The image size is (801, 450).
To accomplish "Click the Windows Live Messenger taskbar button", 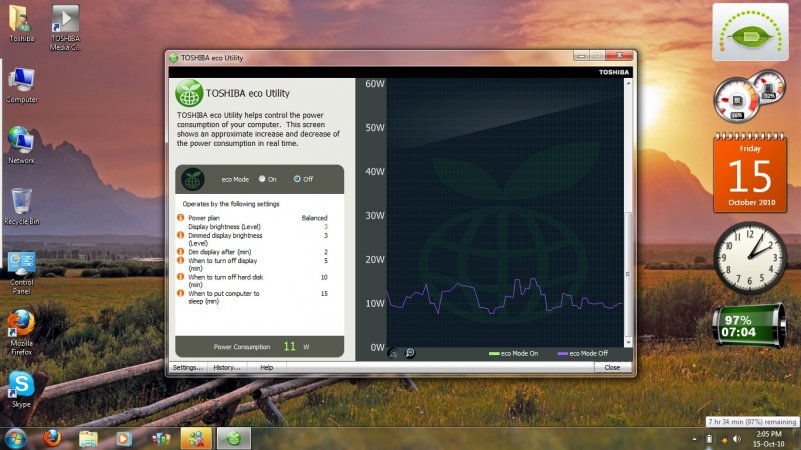I will [x=196, y=439].
